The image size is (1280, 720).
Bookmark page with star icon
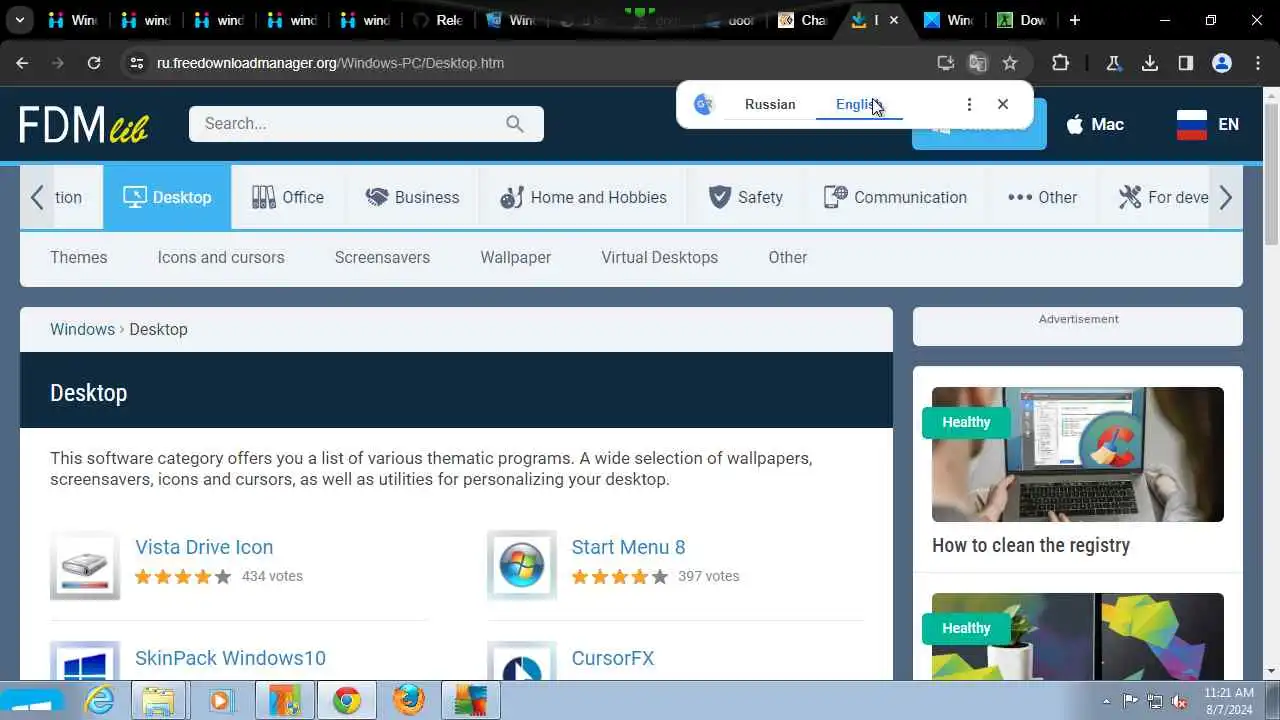click(x=1010, y=63)
